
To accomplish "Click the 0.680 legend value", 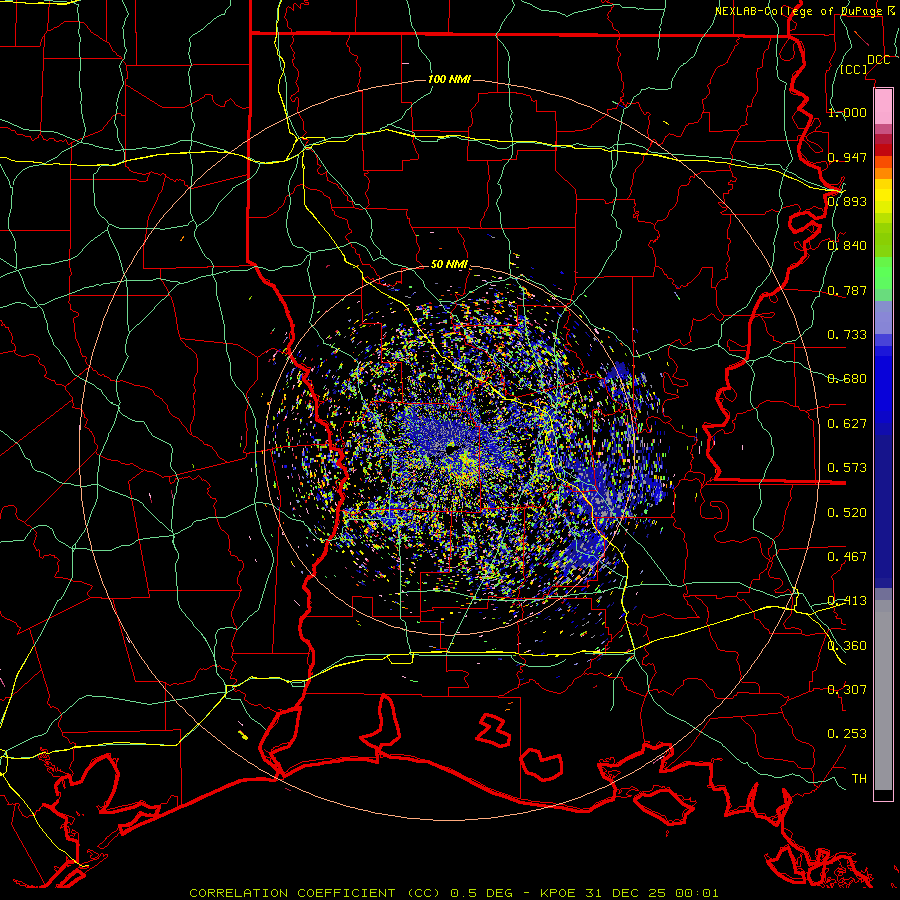I will 847,379.
